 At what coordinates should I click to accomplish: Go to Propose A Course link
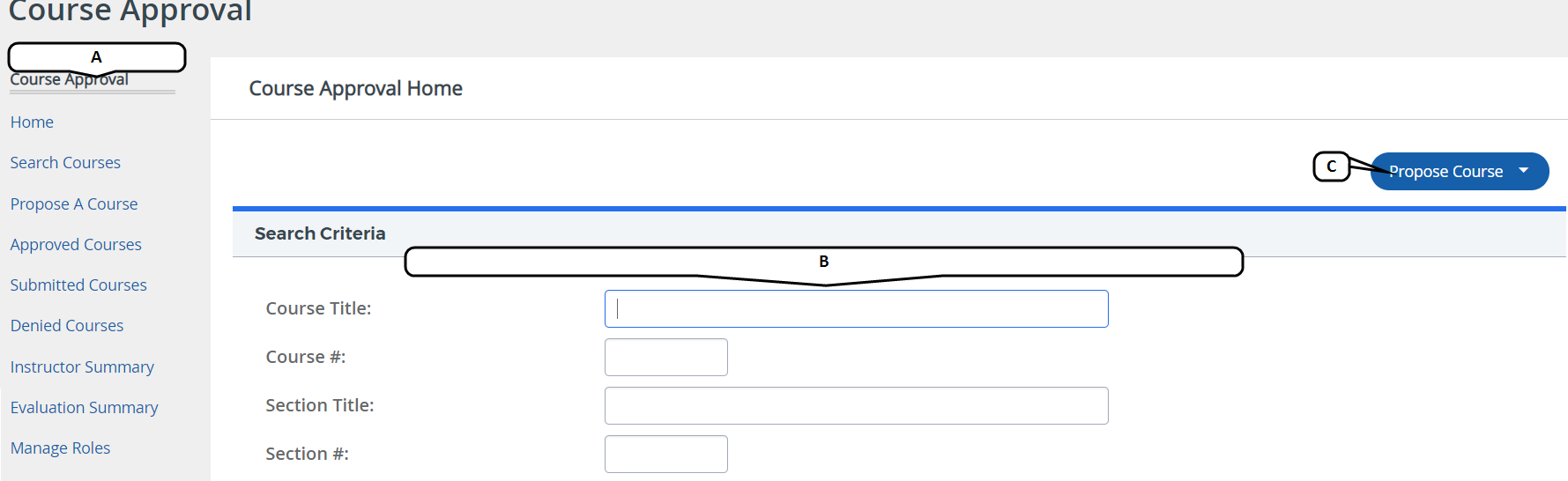click(74, 204)
